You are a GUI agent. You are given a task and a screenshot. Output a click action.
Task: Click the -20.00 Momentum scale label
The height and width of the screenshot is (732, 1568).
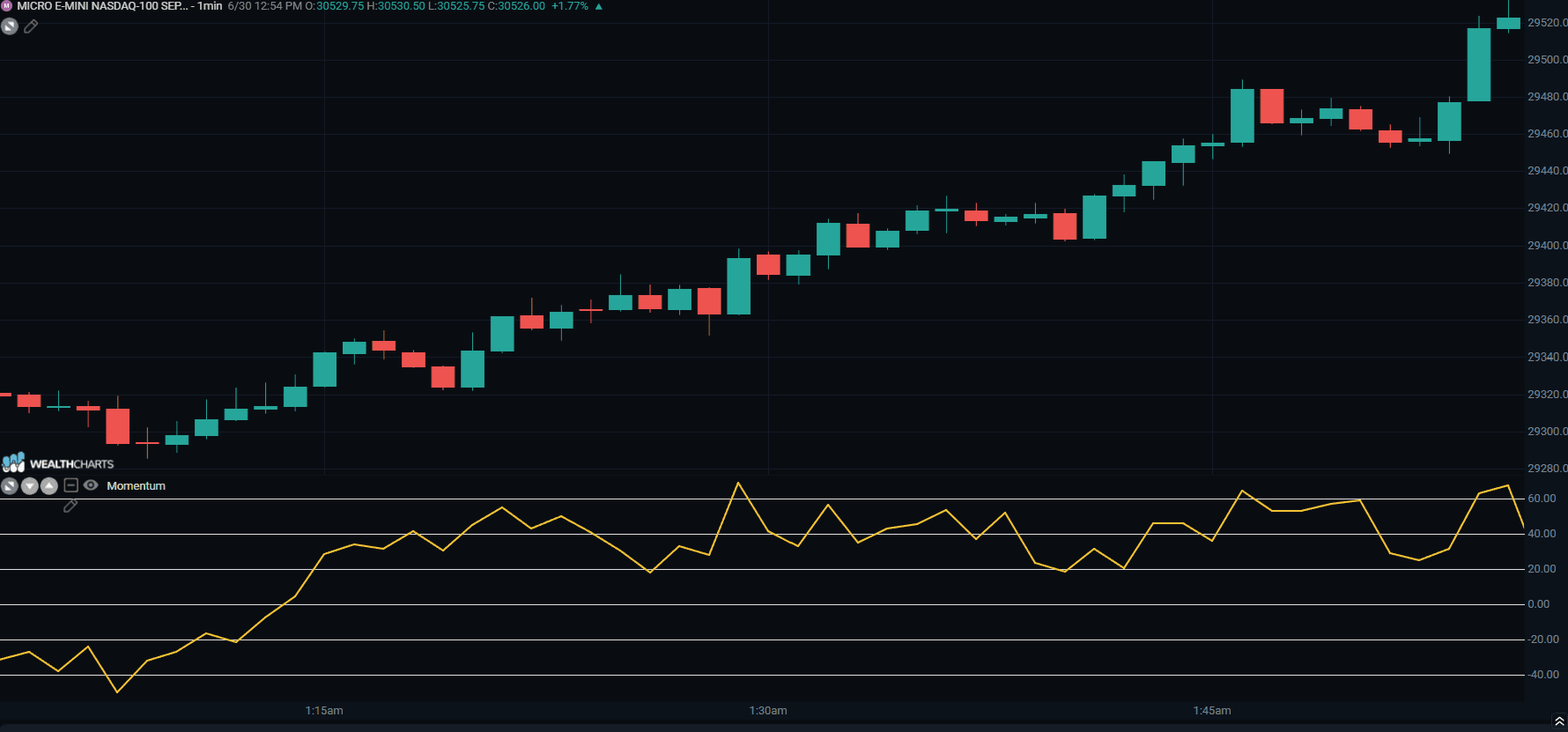tap(1542, 640)
